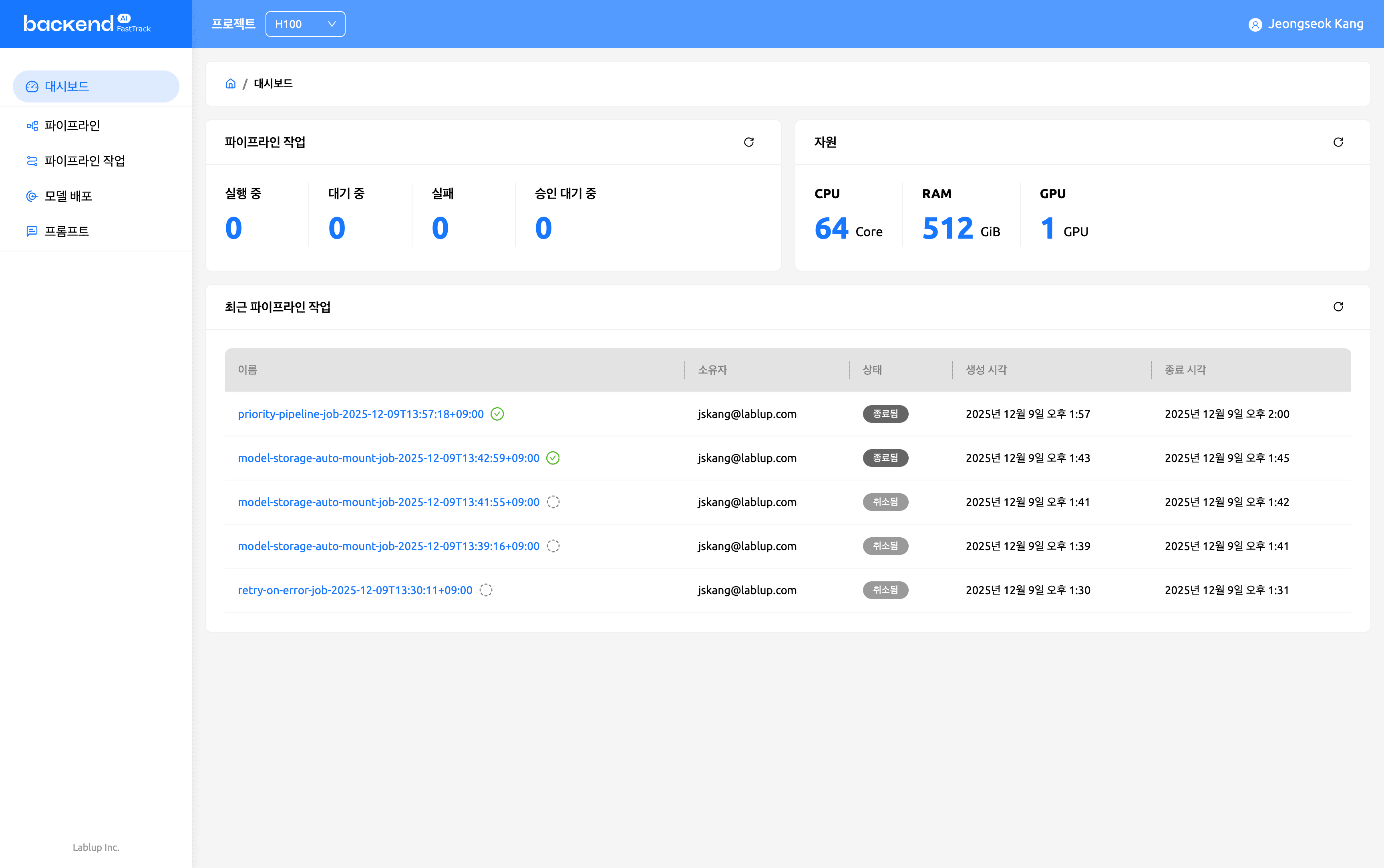Refresh the 자원 resource panel
The image size is (1384, 868).
pyautogui.click(x=1338, y=142)
